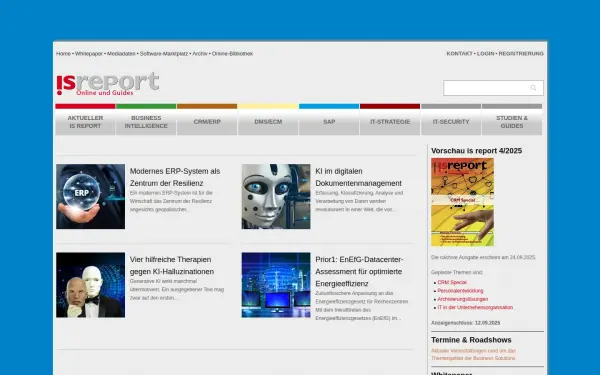
Task: Open IT in der Unternehmensorganisation link
Action: [x=475, y=307]
